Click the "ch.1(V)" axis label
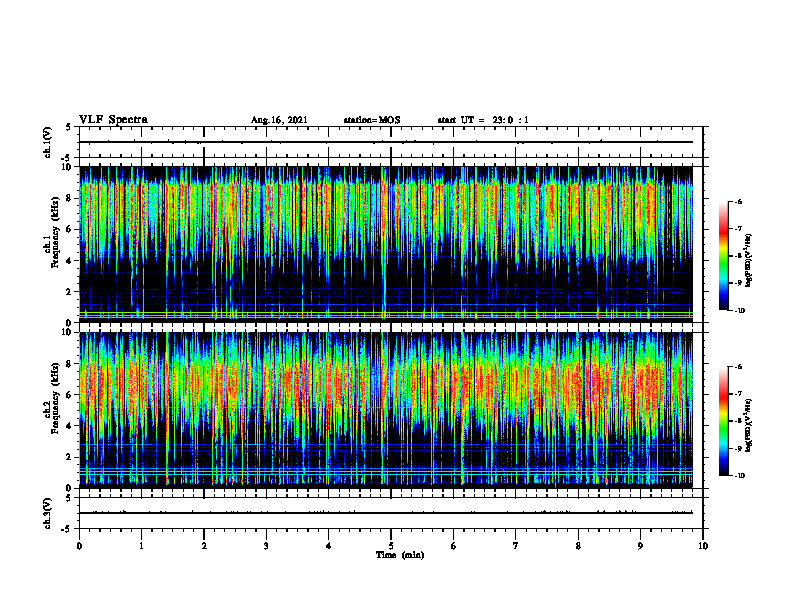Image resolution: width=792 pixels, height=612 pixels. (48, 142)
